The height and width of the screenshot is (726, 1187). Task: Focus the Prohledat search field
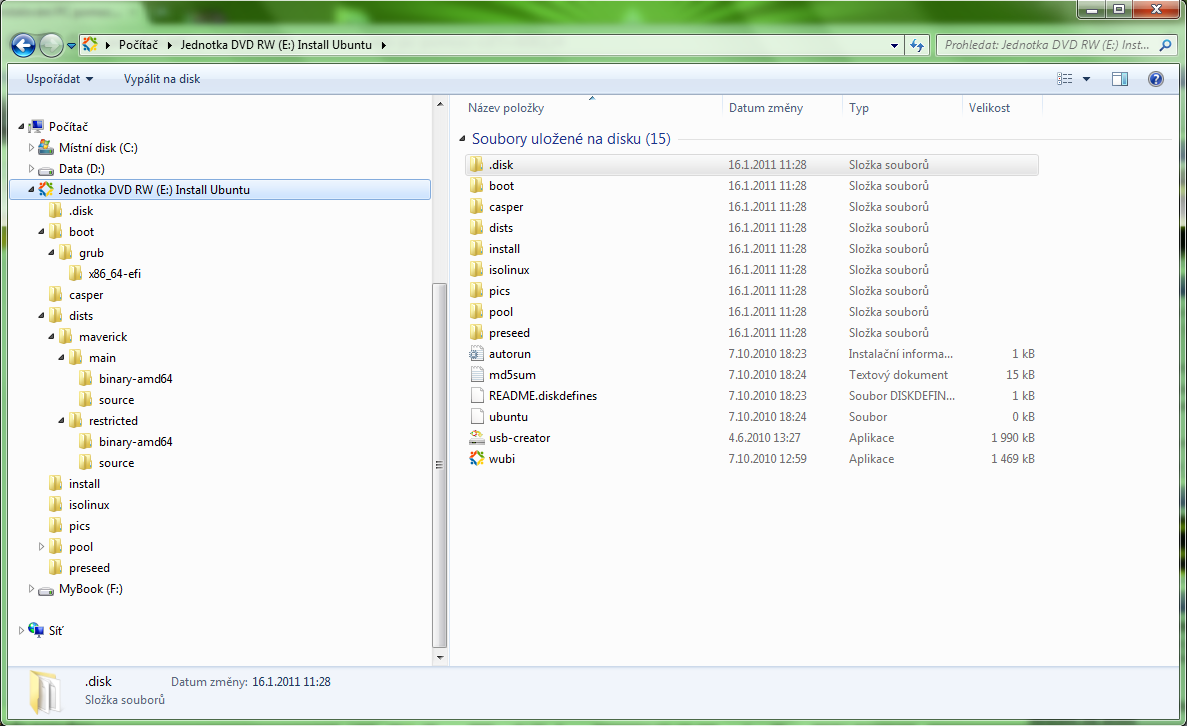pos(1047,45)
